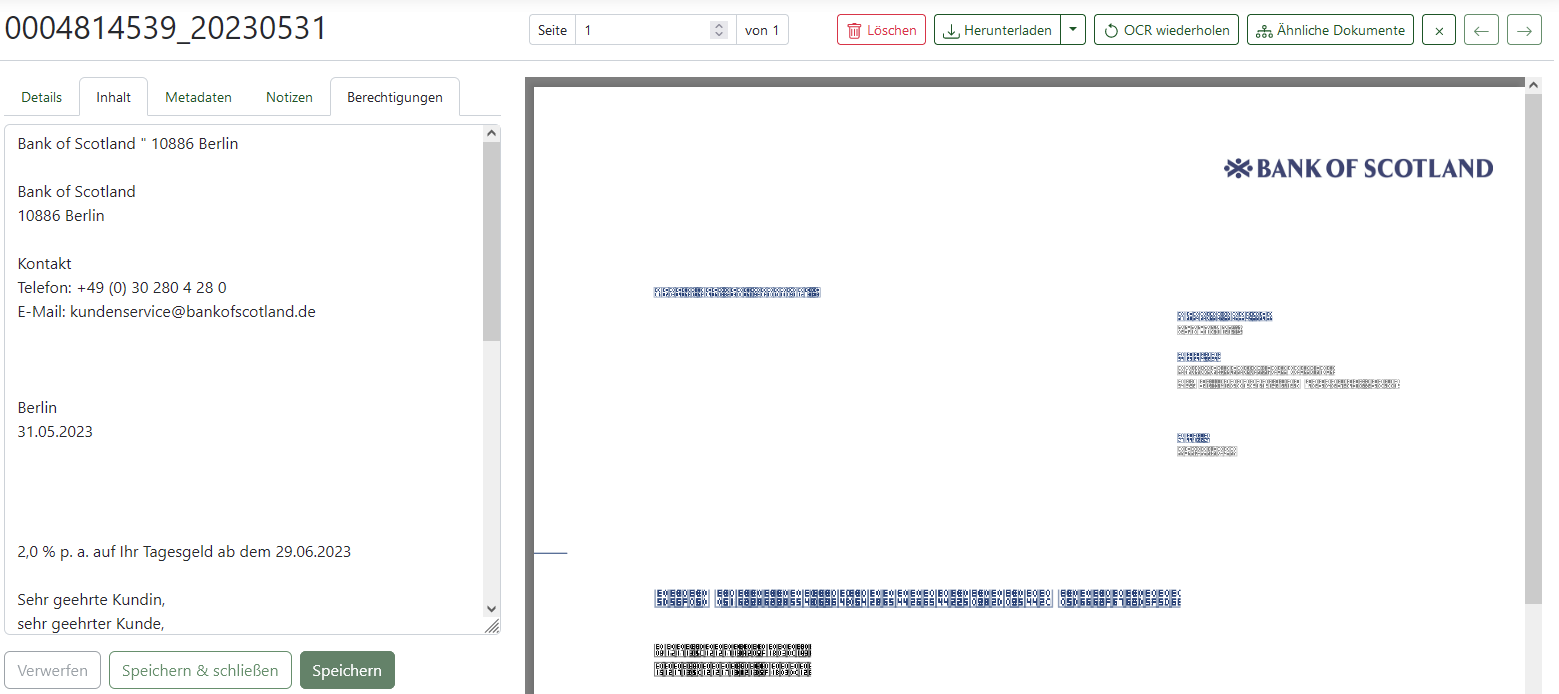
Task: Discard changes using Verwerfen
Action: pyautogui.click(x=52, y=670)
